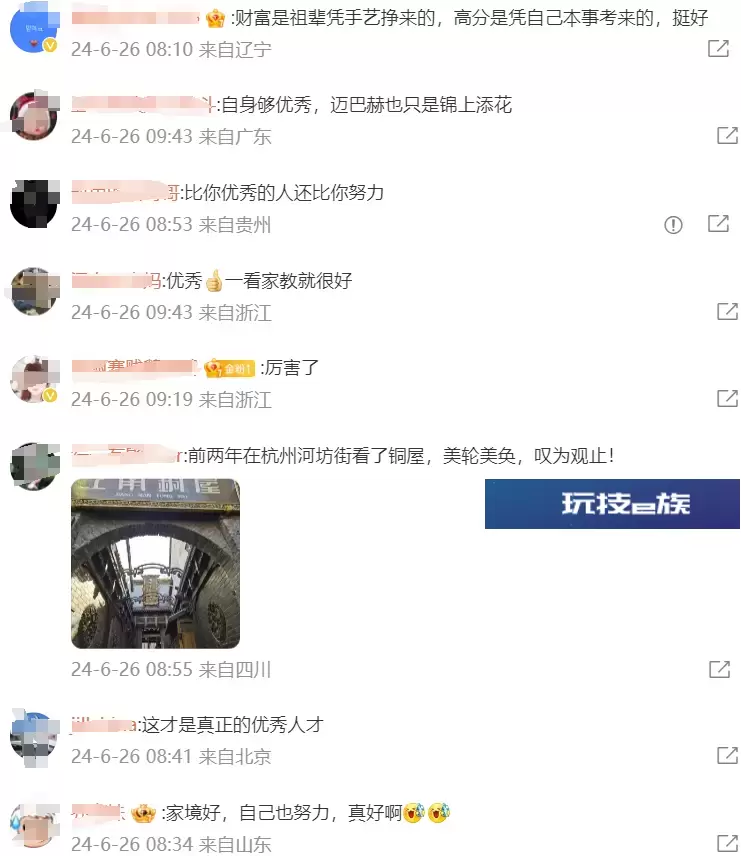
Task: Open avatar of the Liaoning commenter
Action: pyautogui.click(x=34, y=29)
